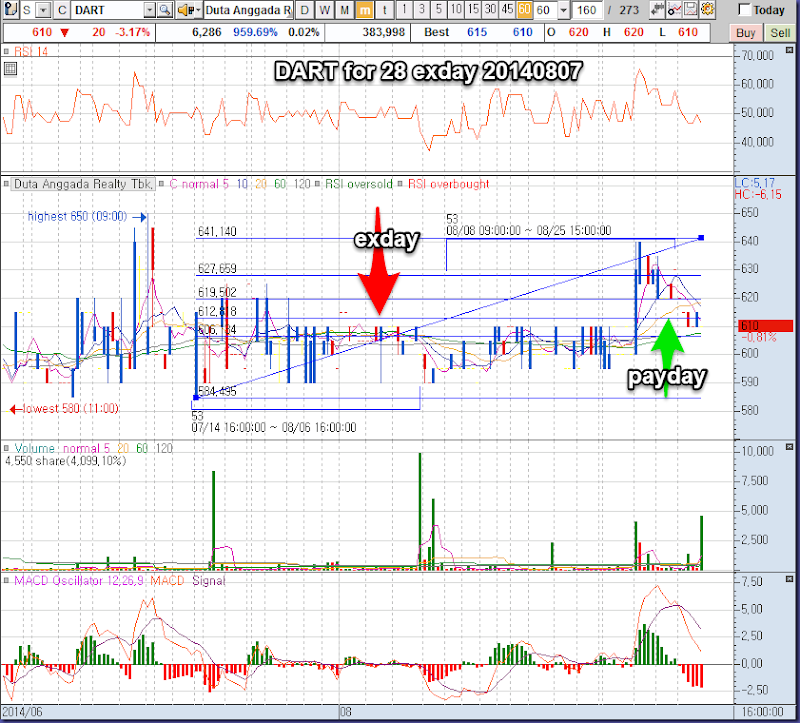Select the 45-minute interval button
The width and height of the screenshot is (800, 723).
pos(507,9)
